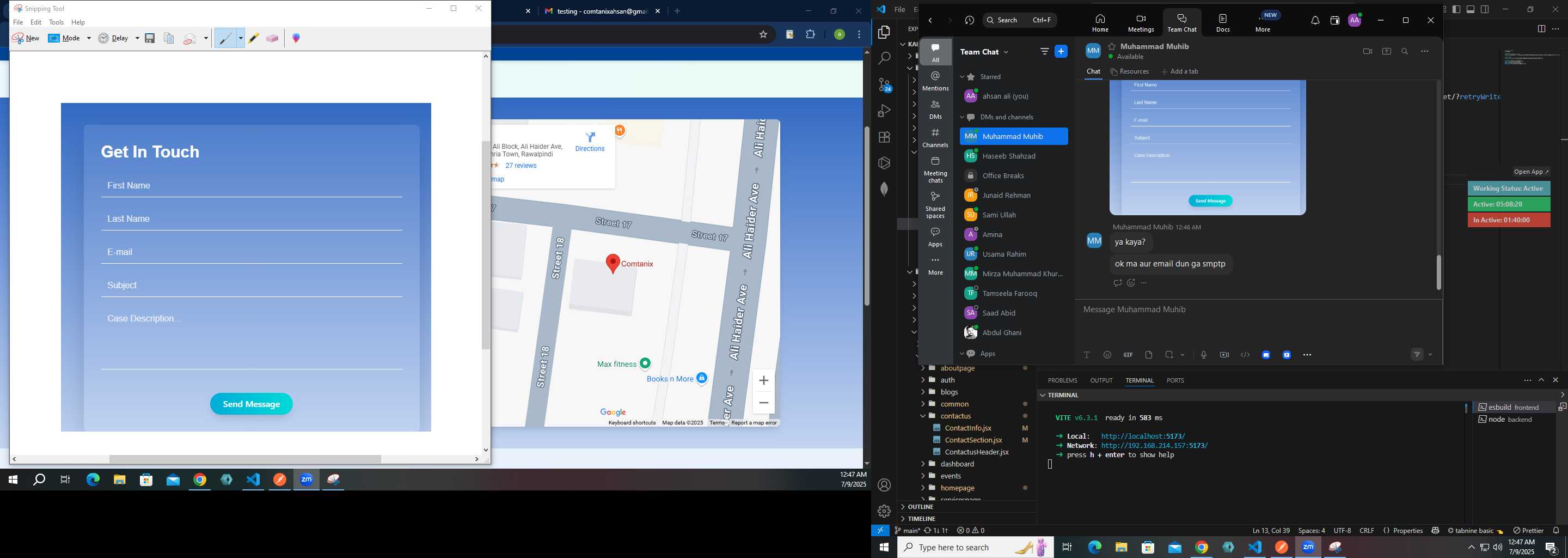Copy the snip in Snipping Tool
The width and height of the screenshot is (1568, 558).
(x=169, y=38)
